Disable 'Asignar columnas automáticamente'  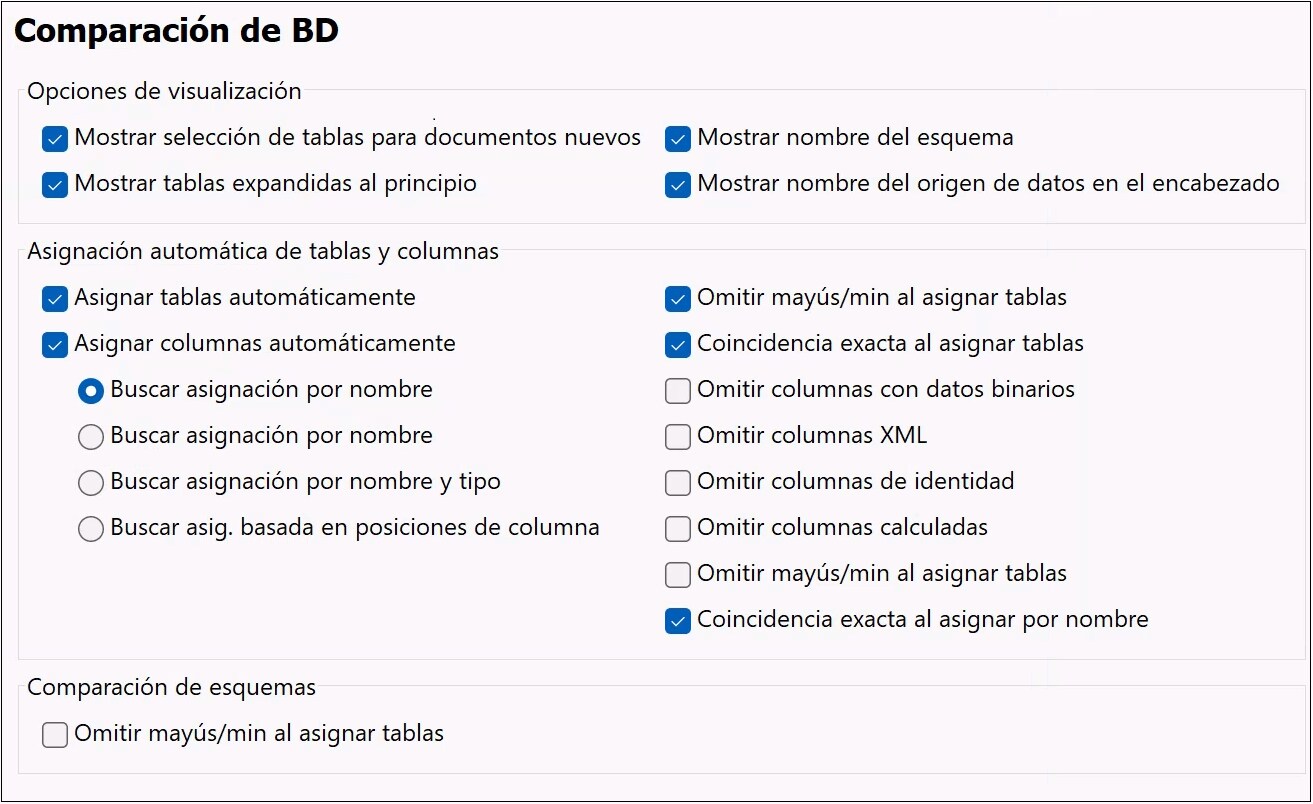55,345
